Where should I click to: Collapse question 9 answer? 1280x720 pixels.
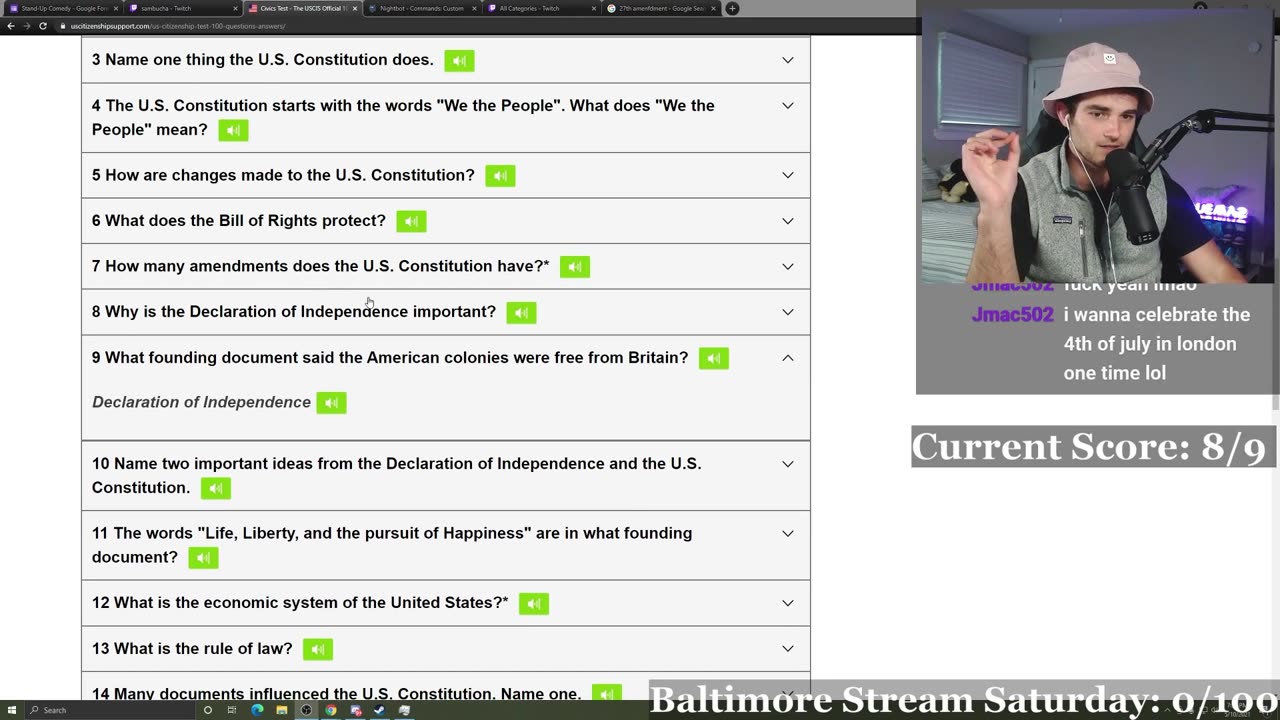click(788, 357)
